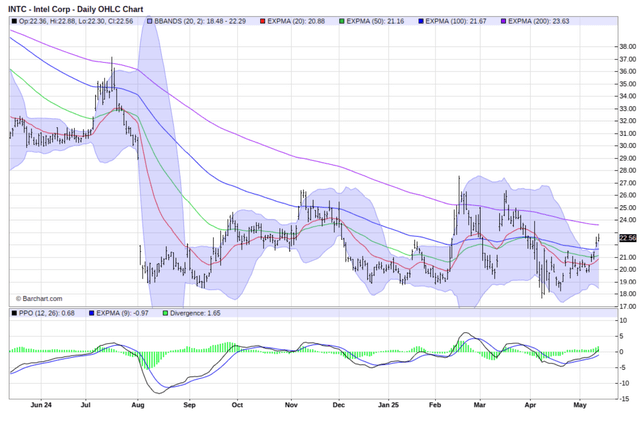640x427 pixels.
Task: Click the 35.00 price axis label
Action: point(628,84)
